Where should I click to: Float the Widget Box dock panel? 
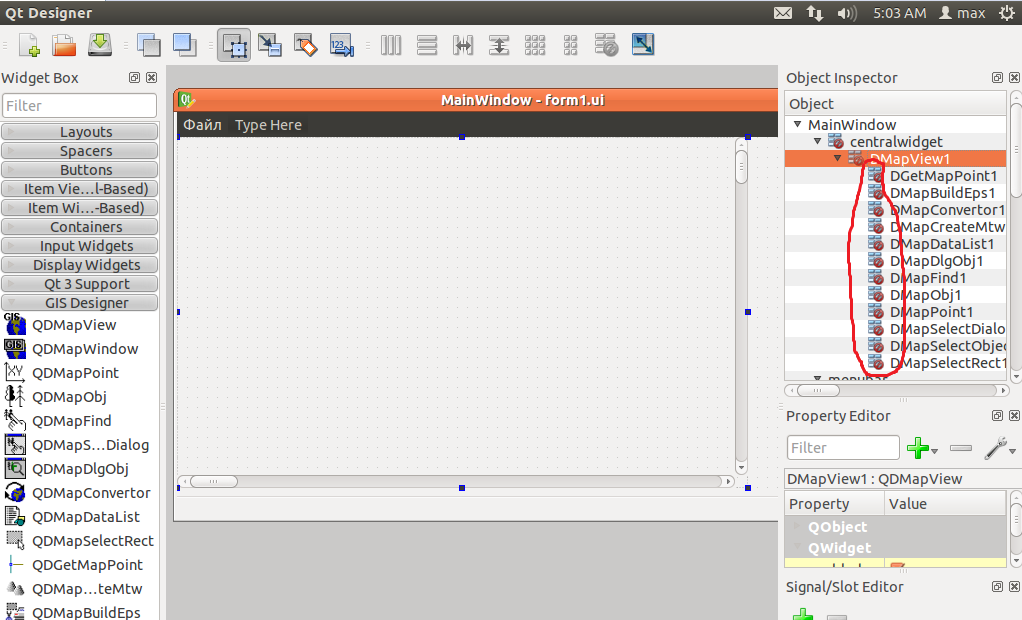coord(134,78)
